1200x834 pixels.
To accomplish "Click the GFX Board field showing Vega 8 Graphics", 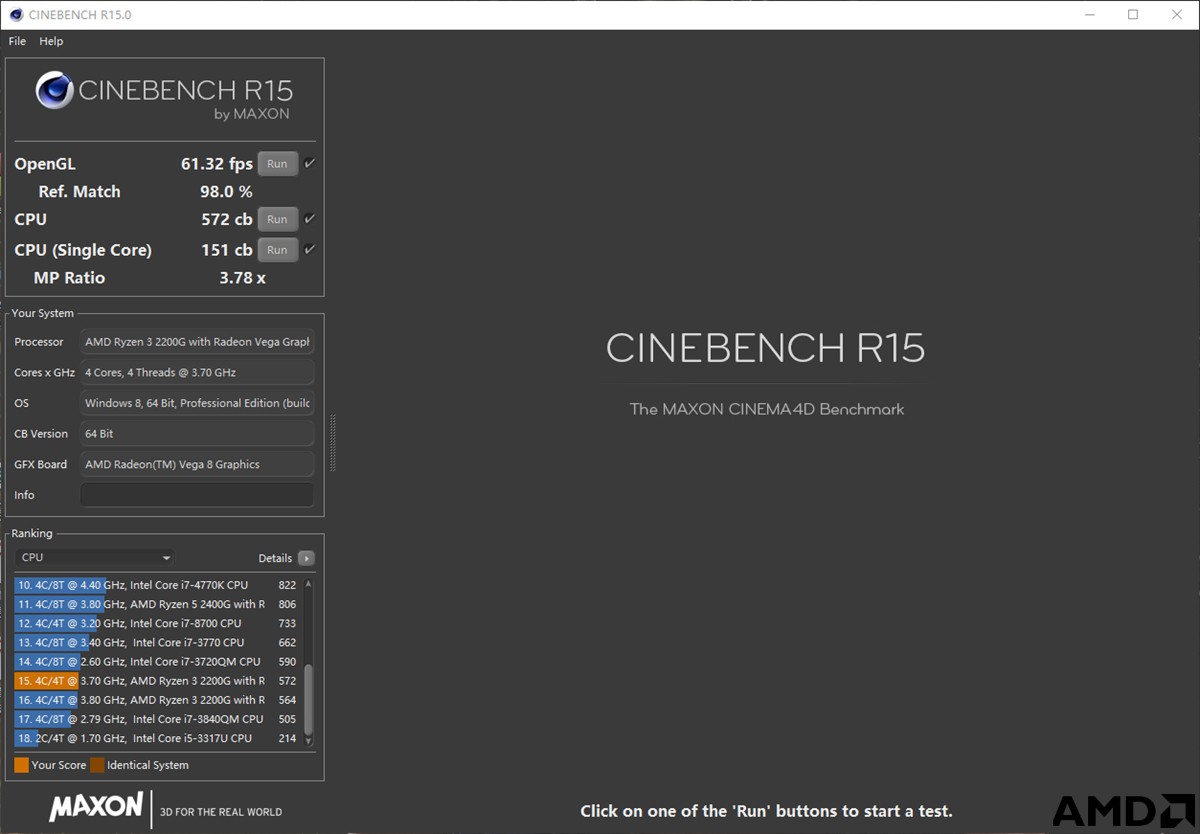I will point(197,464).
